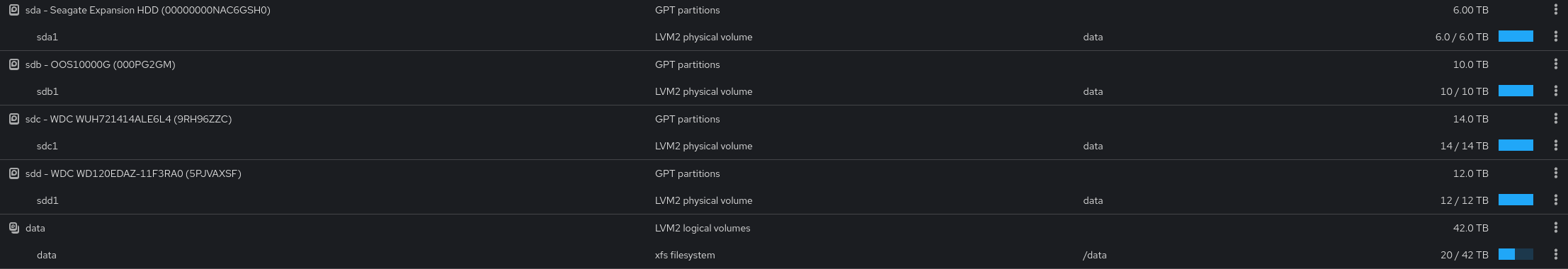Open sdd - WDC WD120EDAZ drive details
This screenshot has width=1568, height=269.
coord(133,173)
